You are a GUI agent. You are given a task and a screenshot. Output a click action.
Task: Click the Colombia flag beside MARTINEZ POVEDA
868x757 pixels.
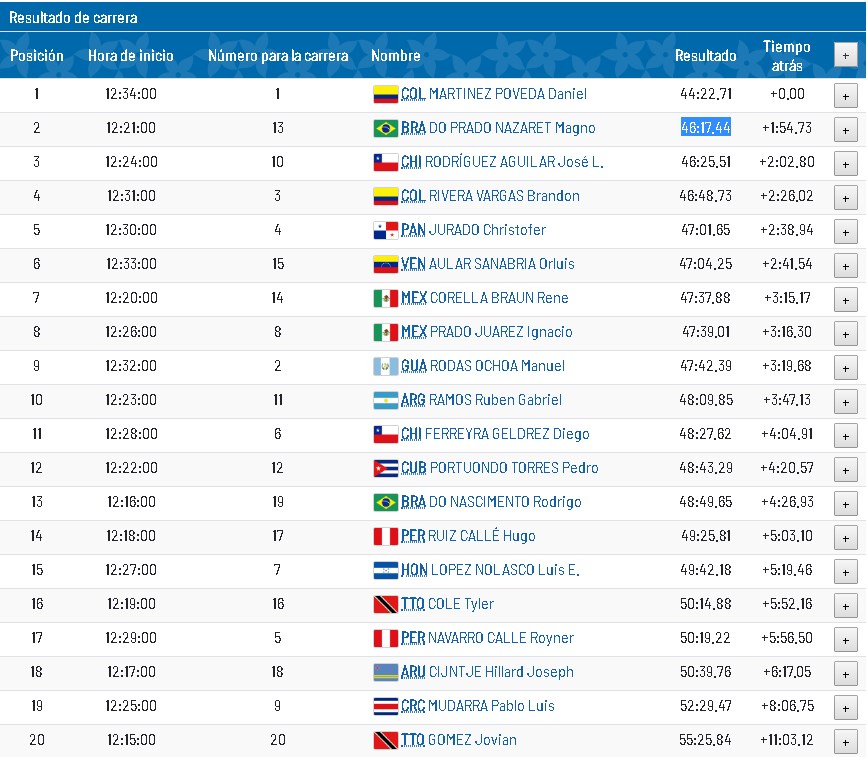(x=385, y=94)
